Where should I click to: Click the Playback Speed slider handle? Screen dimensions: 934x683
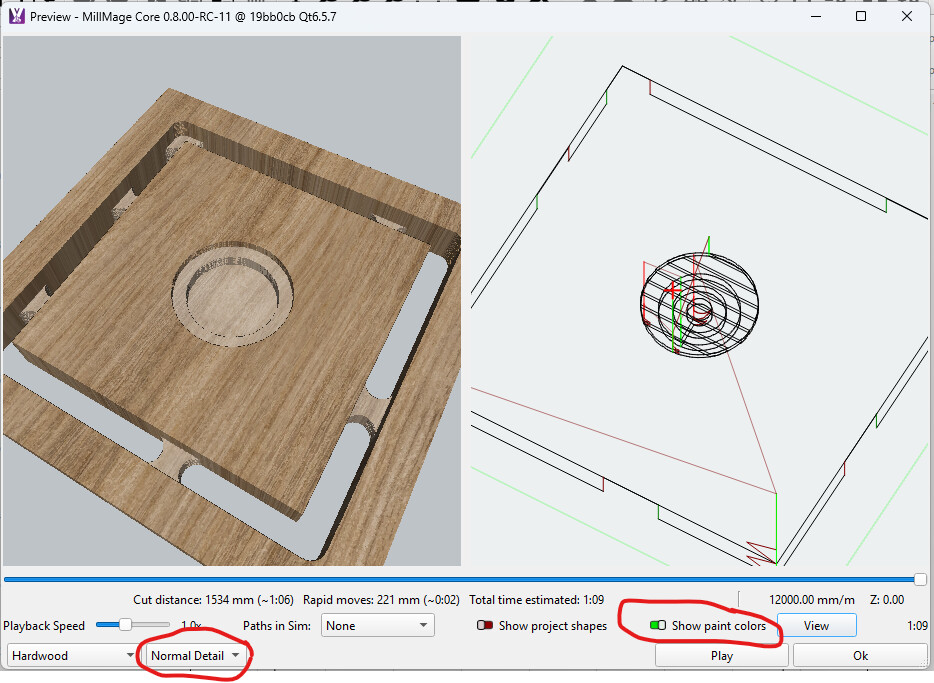point(126,625)
